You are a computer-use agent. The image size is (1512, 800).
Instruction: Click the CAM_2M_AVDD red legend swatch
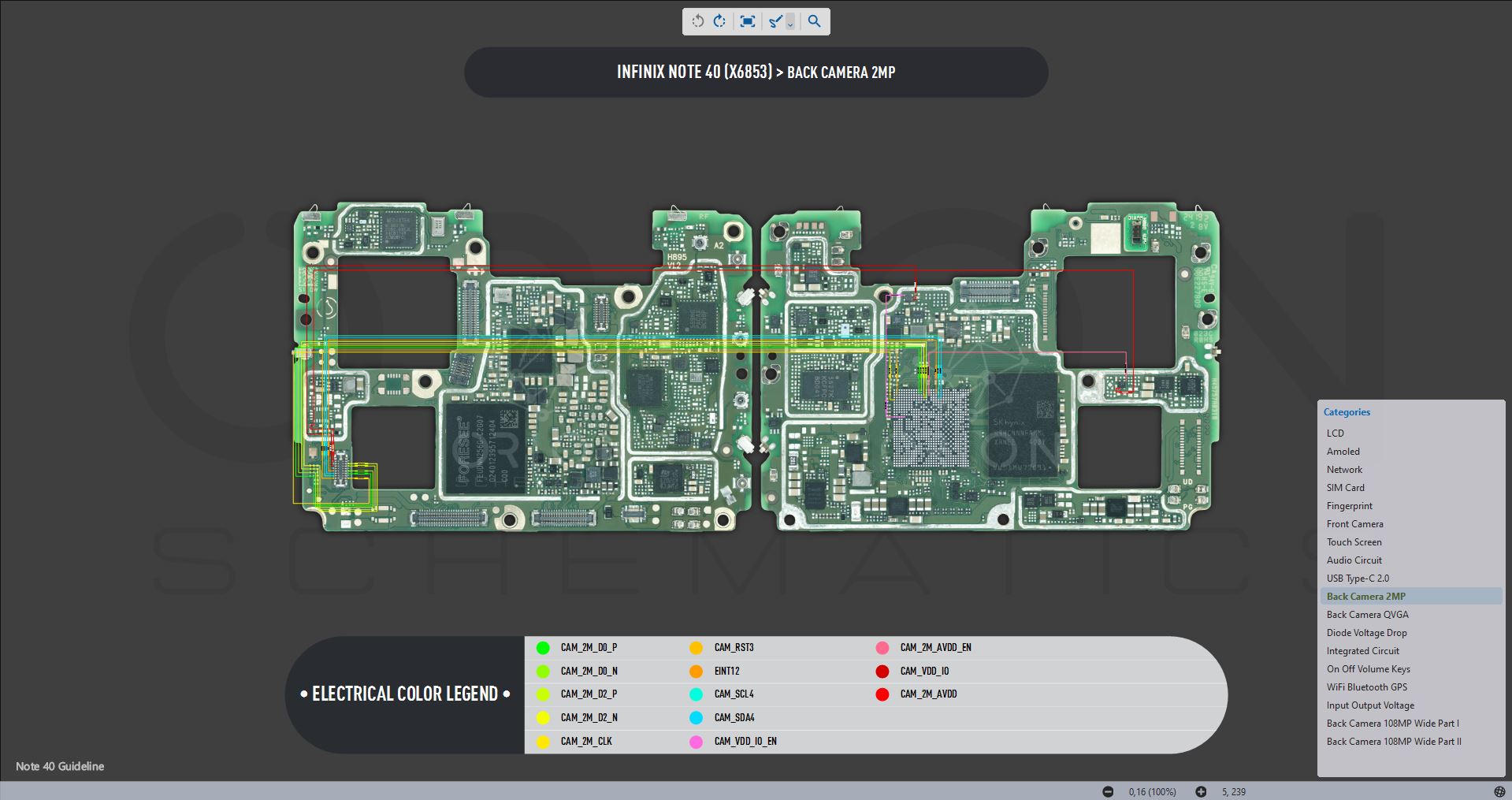(882, 694)
